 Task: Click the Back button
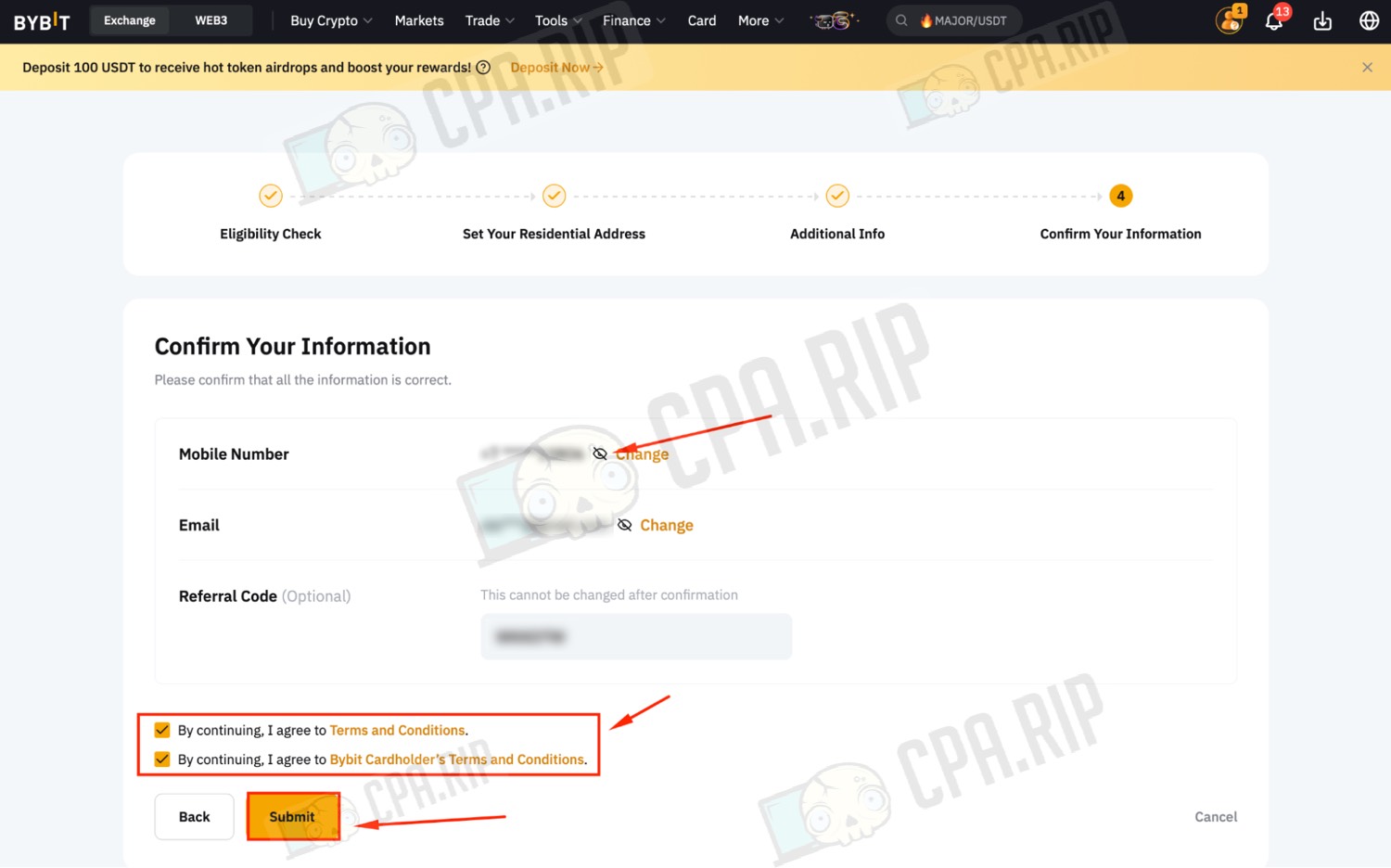pyautogui.click(x=195, y=816)
